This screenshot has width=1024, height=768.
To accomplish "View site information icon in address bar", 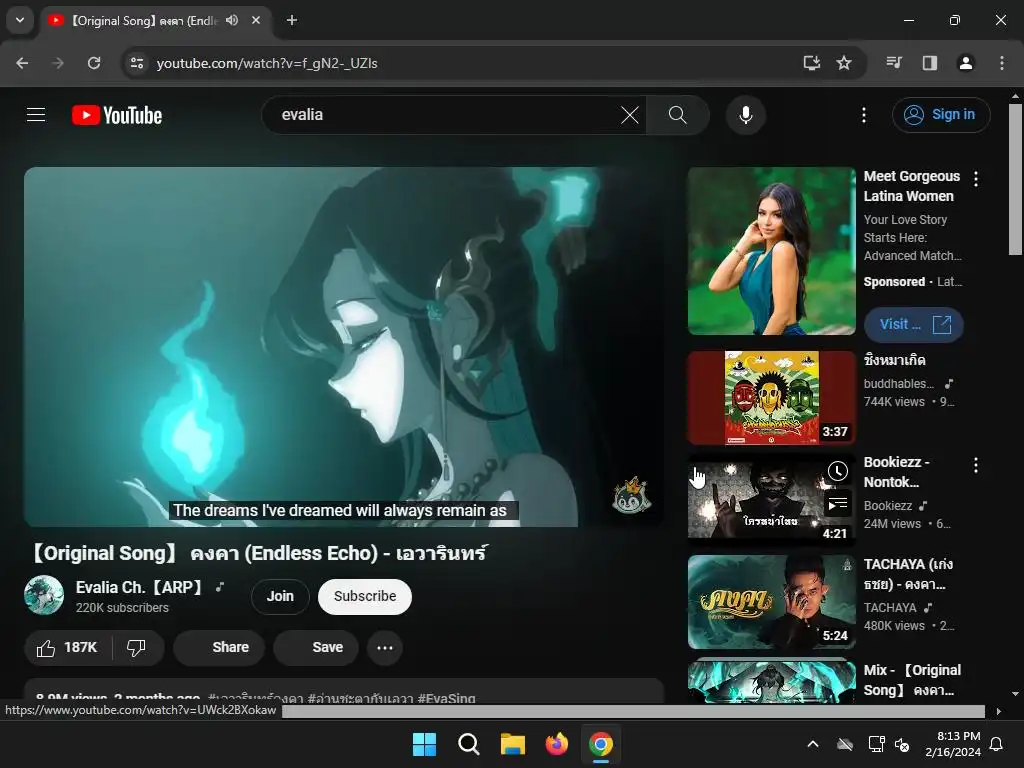I will (x=136, y=63).
